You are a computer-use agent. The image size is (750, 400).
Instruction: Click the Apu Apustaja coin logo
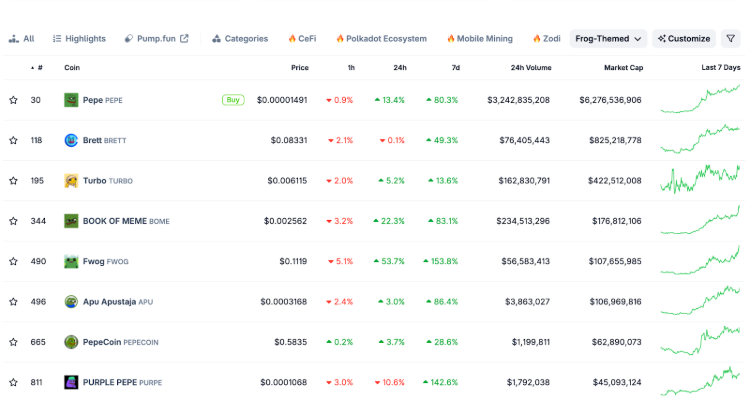71,302
